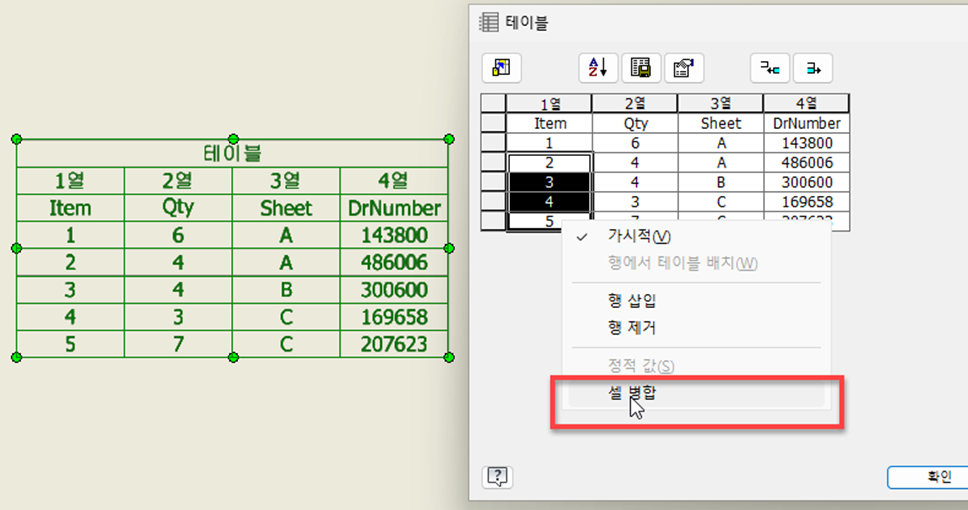Click the Sheet header cell in dialog grid

[x=721, y=123]
